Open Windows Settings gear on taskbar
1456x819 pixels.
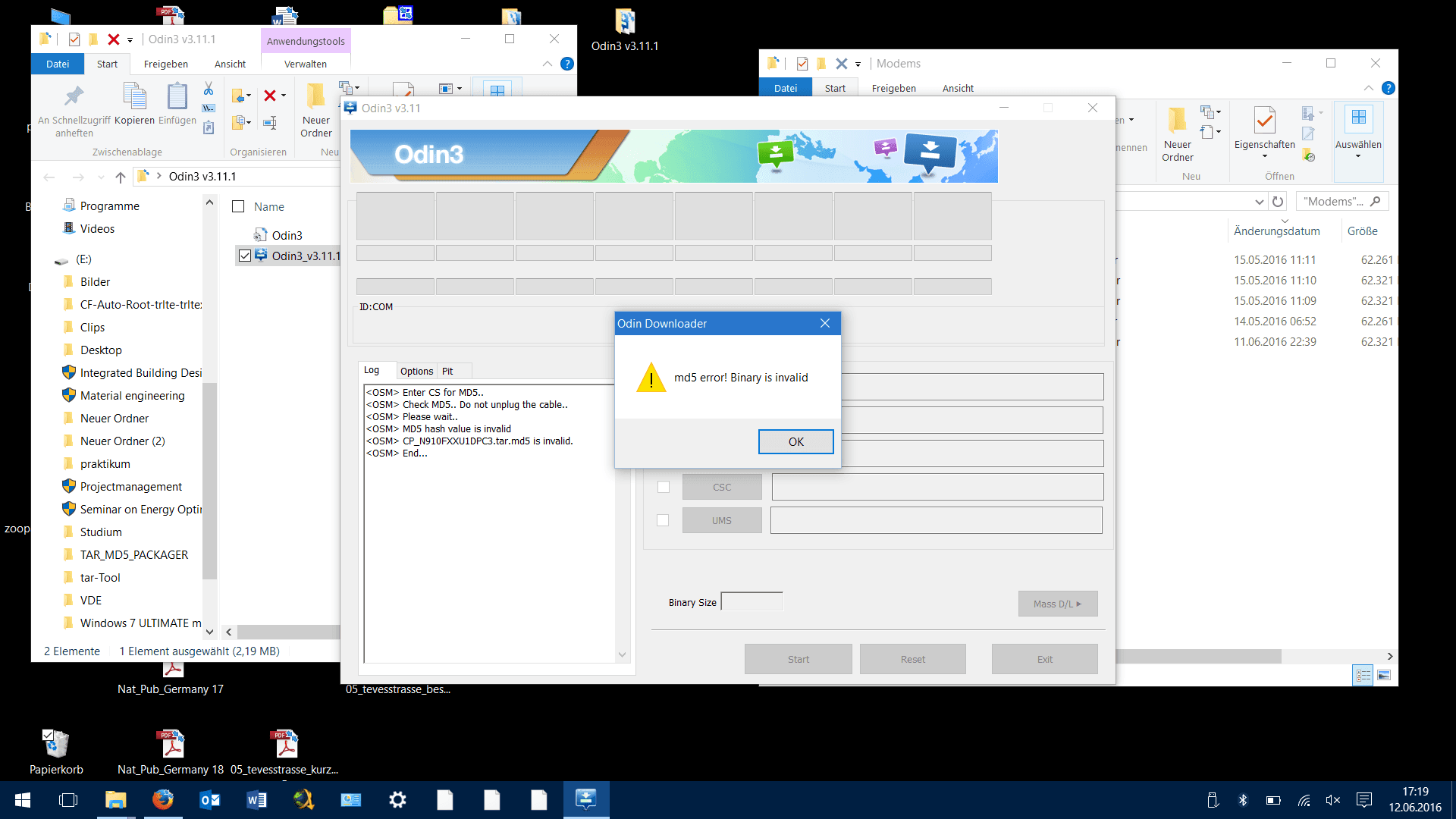click(x=397, y=800)
